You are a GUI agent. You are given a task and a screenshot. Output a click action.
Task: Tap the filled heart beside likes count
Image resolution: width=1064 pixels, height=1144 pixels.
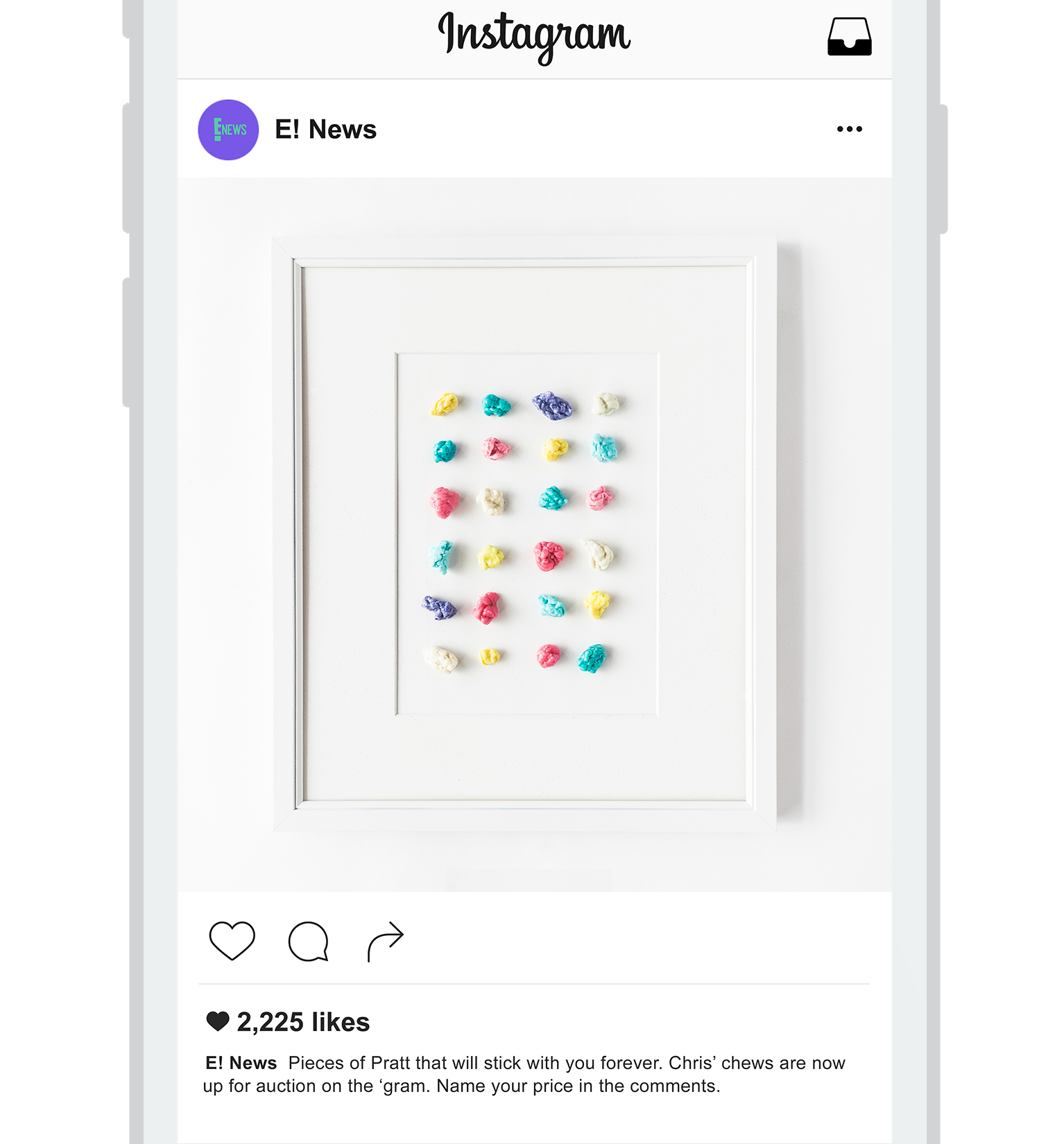tap(218, 1021)
